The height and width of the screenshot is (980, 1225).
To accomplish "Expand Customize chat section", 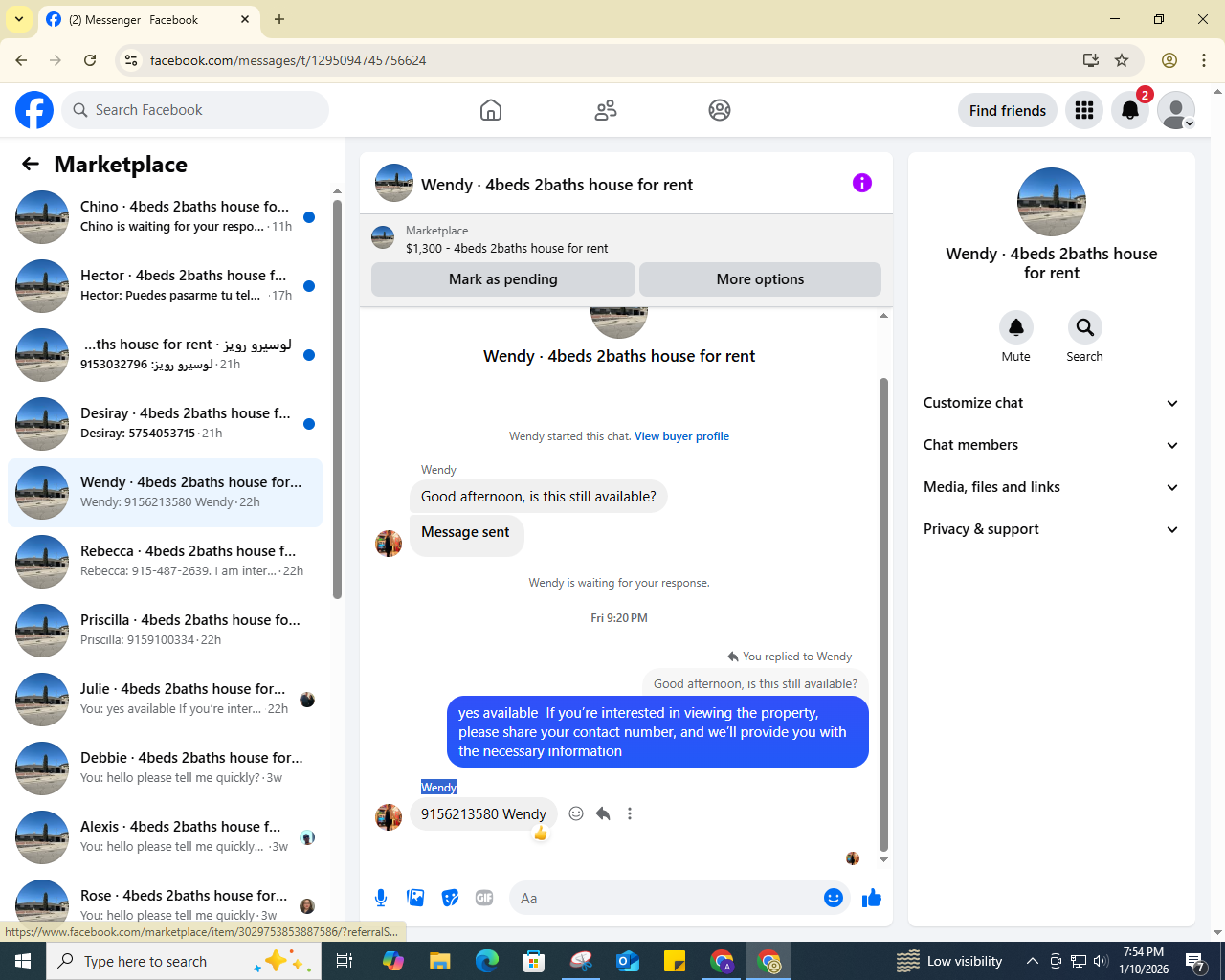I will point(1051,403).
